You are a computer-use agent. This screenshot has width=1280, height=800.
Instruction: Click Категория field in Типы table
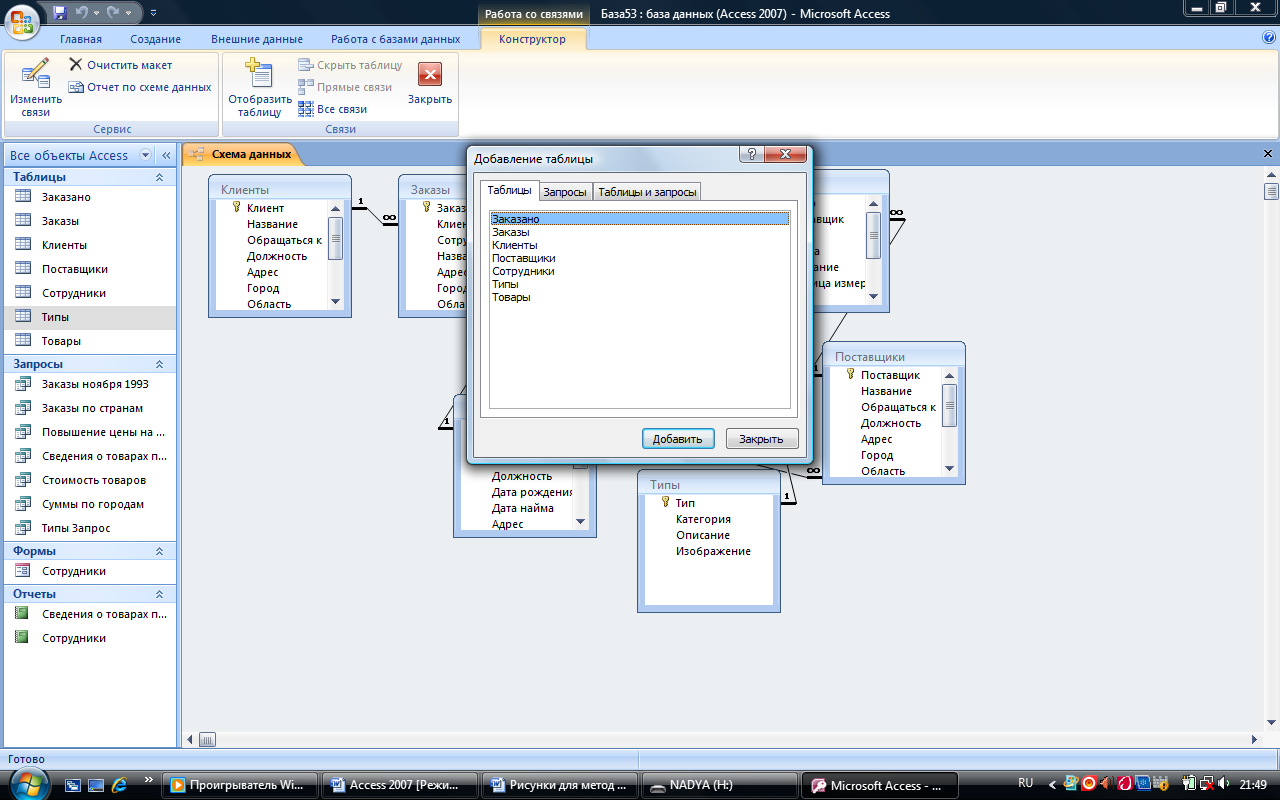(703, 519)
